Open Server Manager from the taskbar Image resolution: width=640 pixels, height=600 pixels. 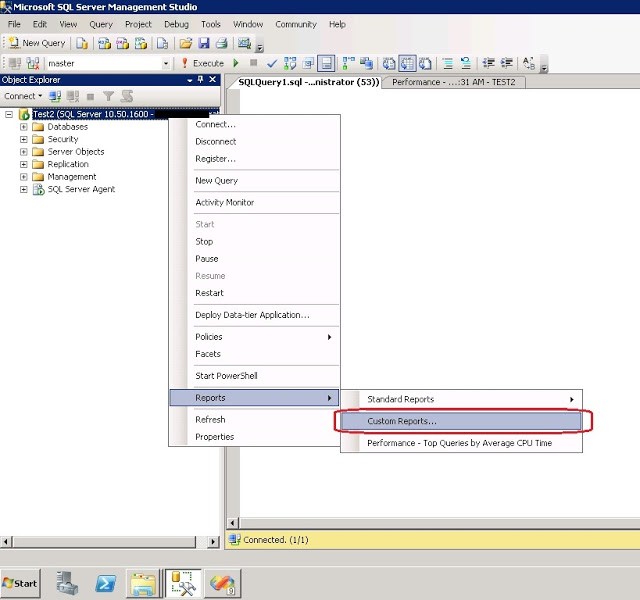click(x=67, y=583)
